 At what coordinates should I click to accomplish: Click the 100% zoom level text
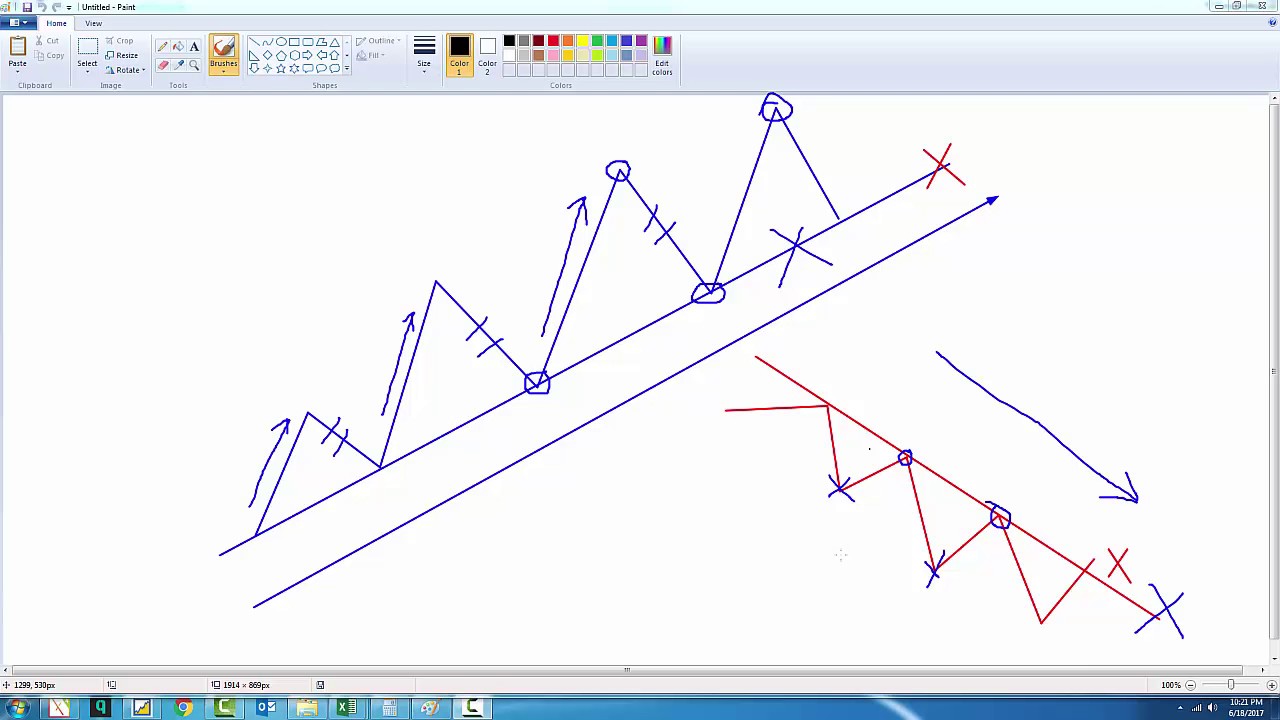point(1171,685)
